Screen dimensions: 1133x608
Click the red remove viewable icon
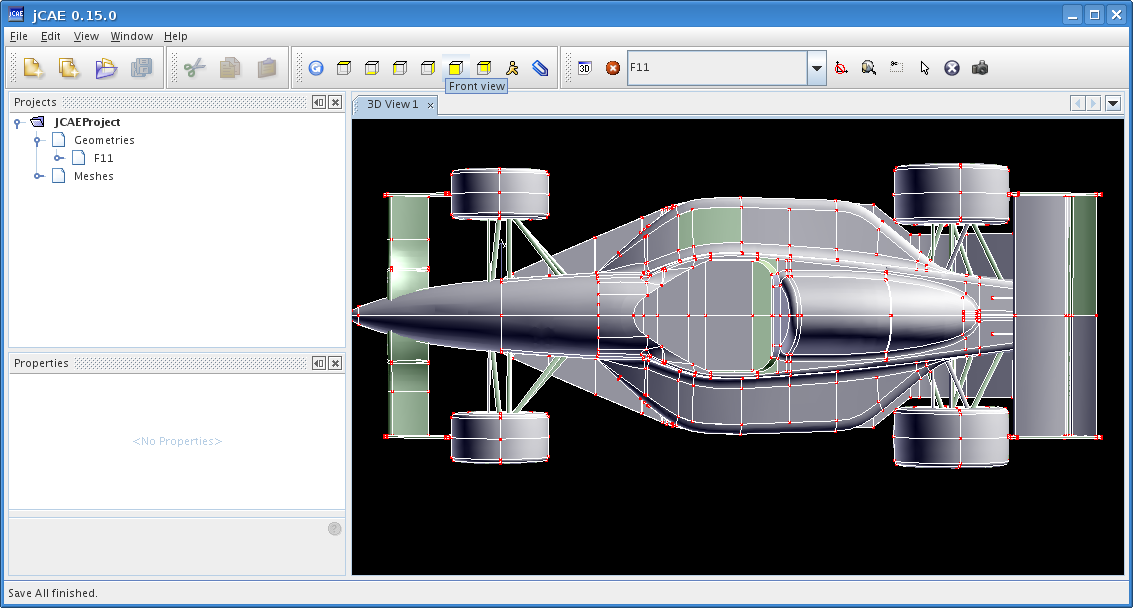(613, 68)
